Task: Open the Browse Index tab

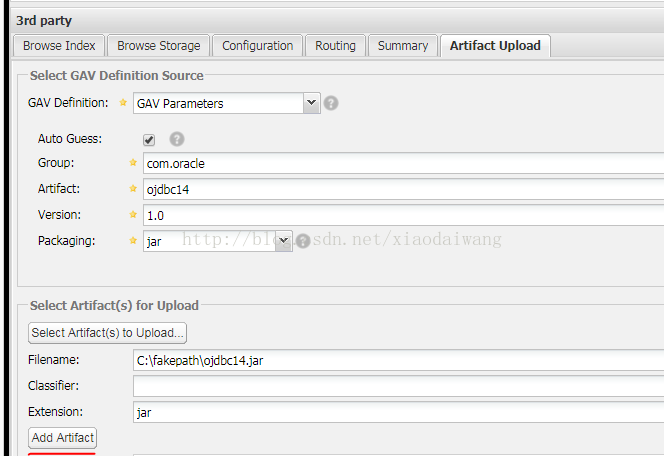Action: pos(59,46)
